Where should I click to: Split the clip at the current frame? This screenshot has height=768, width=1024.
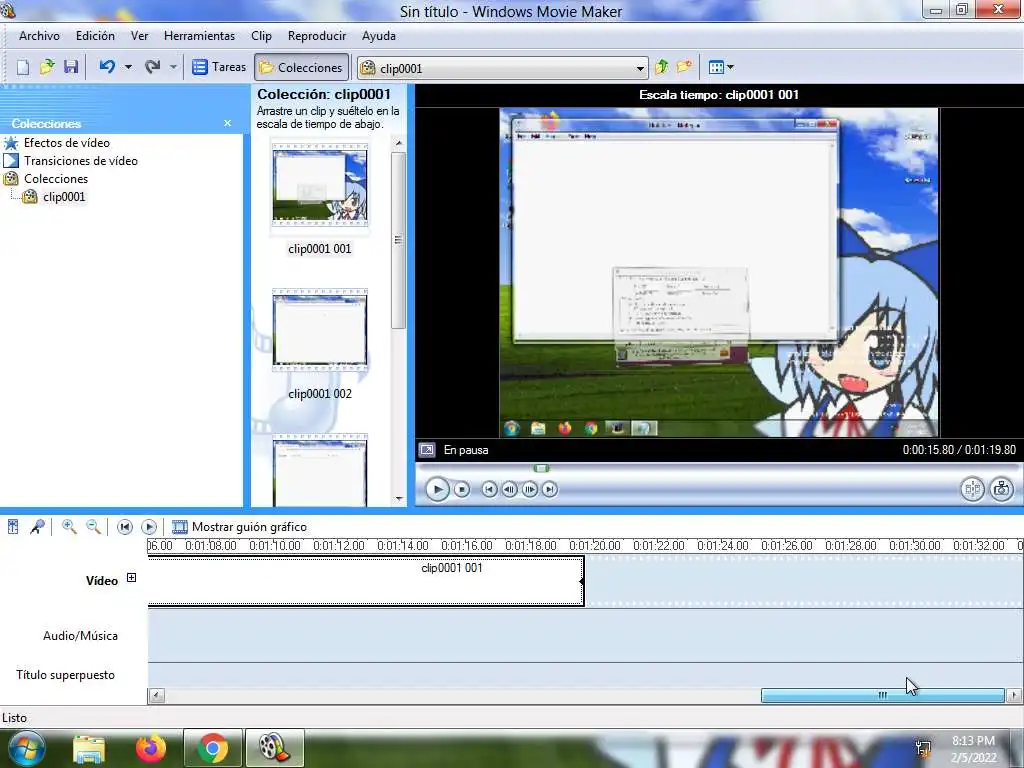pos(972,489)
